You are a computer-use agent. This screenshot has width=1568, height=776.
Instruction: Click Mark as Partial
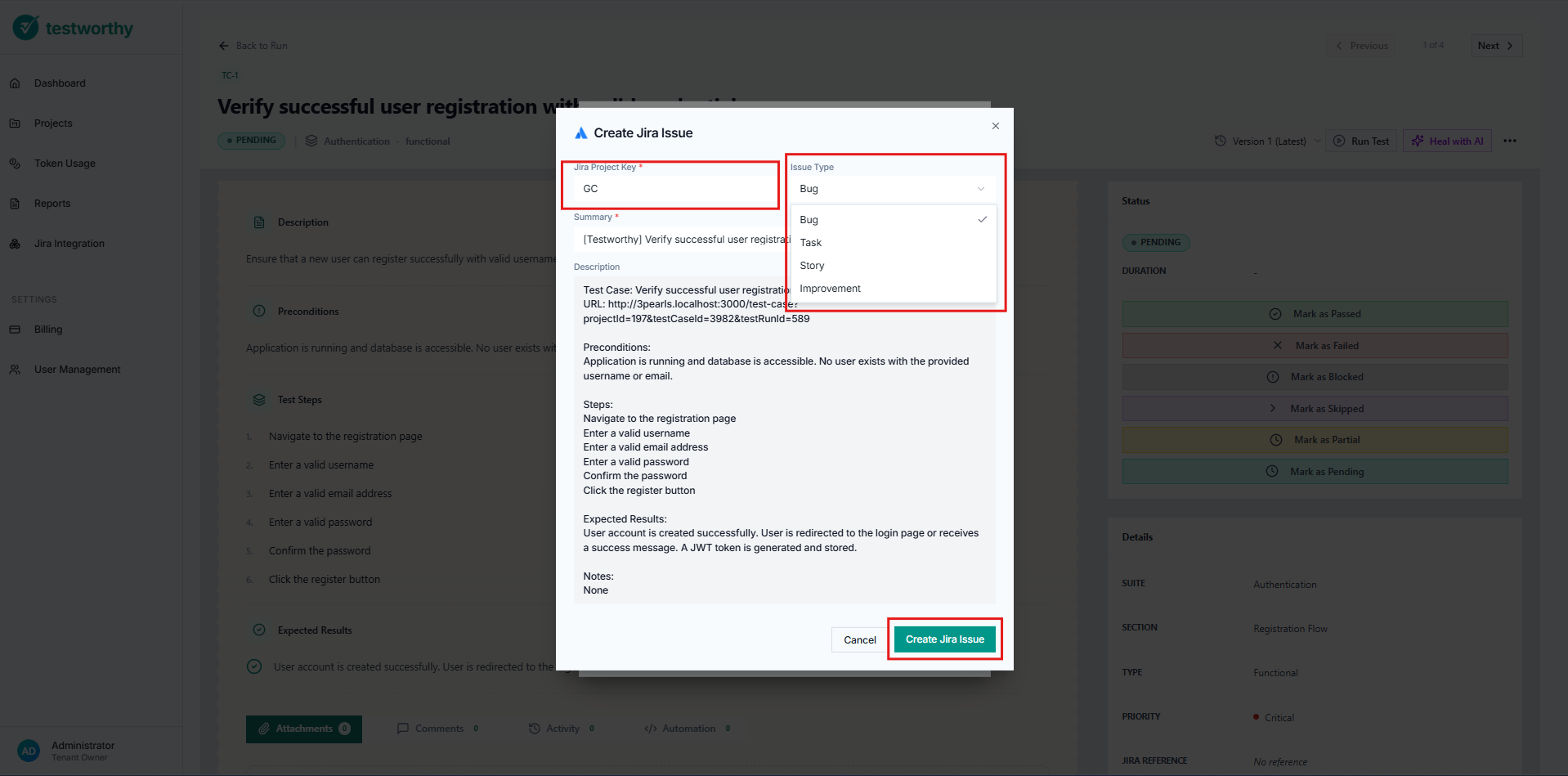pos(1315,440)
